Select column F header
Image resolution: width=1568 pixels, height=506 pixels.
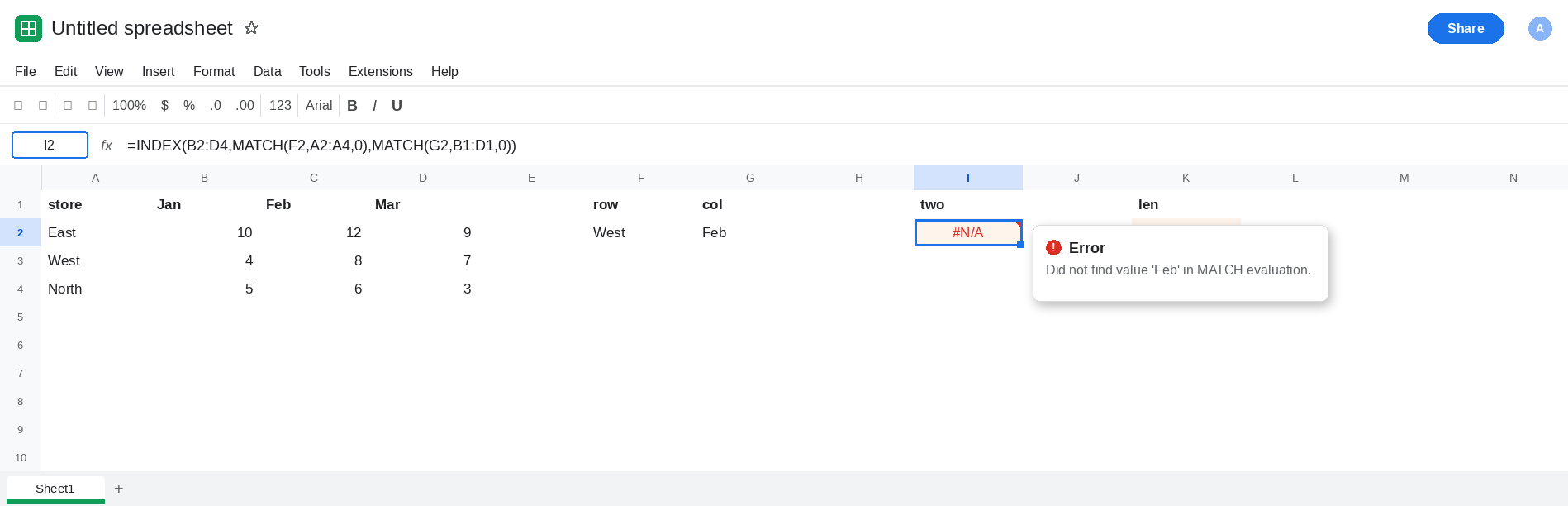pos(641,178)
